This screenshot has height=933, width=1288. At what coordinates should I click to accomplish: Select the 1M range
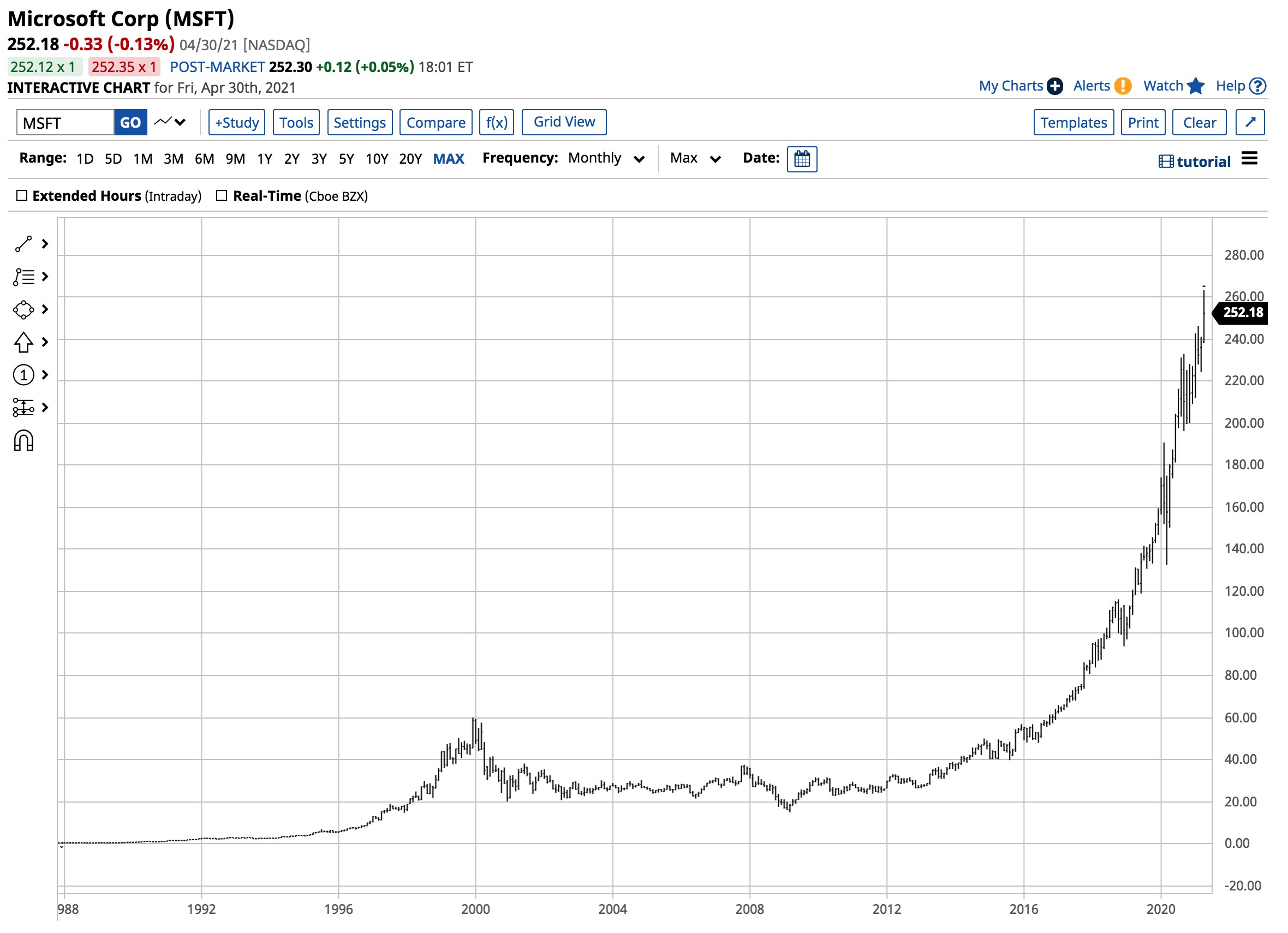coord(143,159)
